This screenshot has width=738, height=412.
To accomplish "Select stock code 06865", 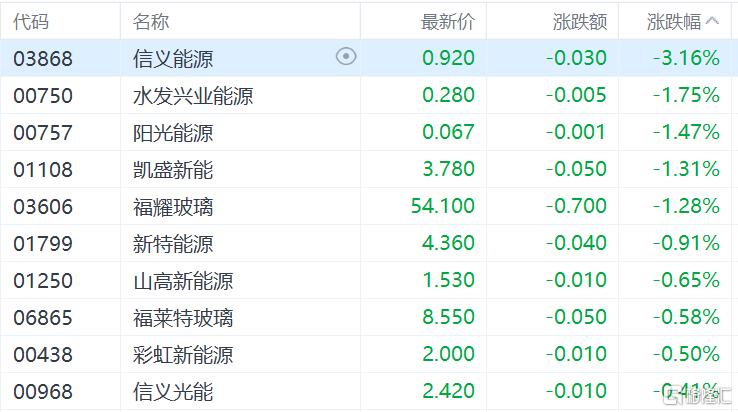I will click(43, 318).
